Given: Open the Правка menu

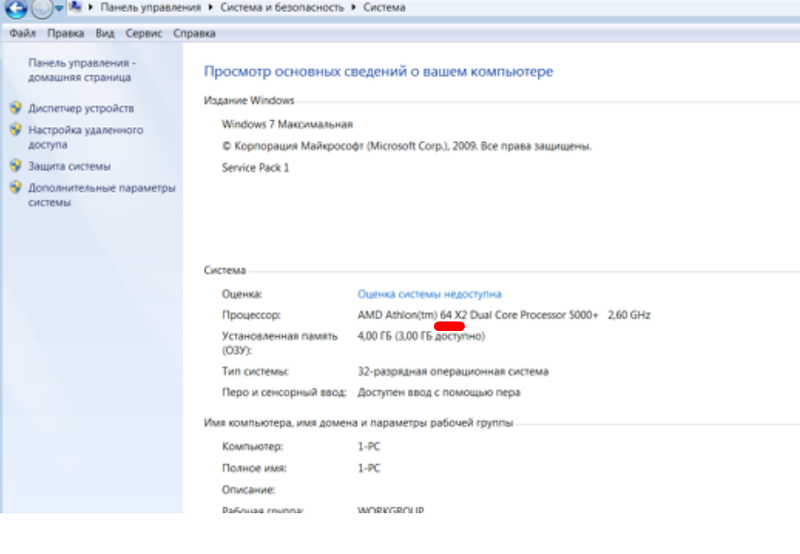Looking at the screenshot, I should point(65,33).
